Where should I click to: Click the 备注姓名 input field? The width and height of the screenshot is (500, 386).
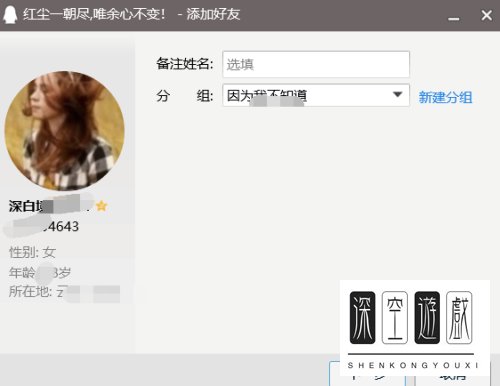pos(316,64)
